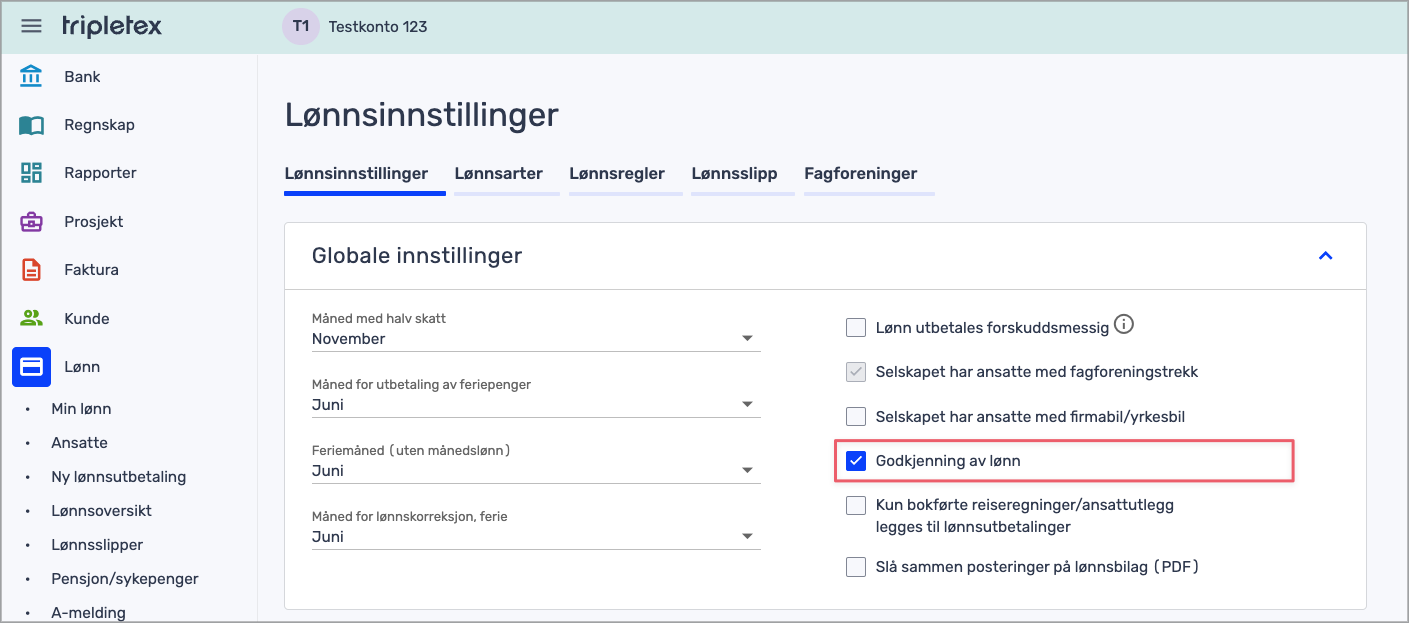
Task: Collapse the Globale innstillinger section
Action: (x=1325, y=256)
